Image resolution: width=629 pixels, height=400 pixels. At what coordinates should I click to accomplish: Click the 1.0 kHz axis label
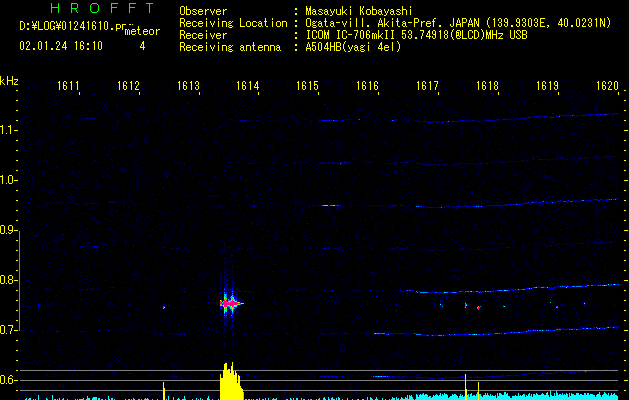9,180
